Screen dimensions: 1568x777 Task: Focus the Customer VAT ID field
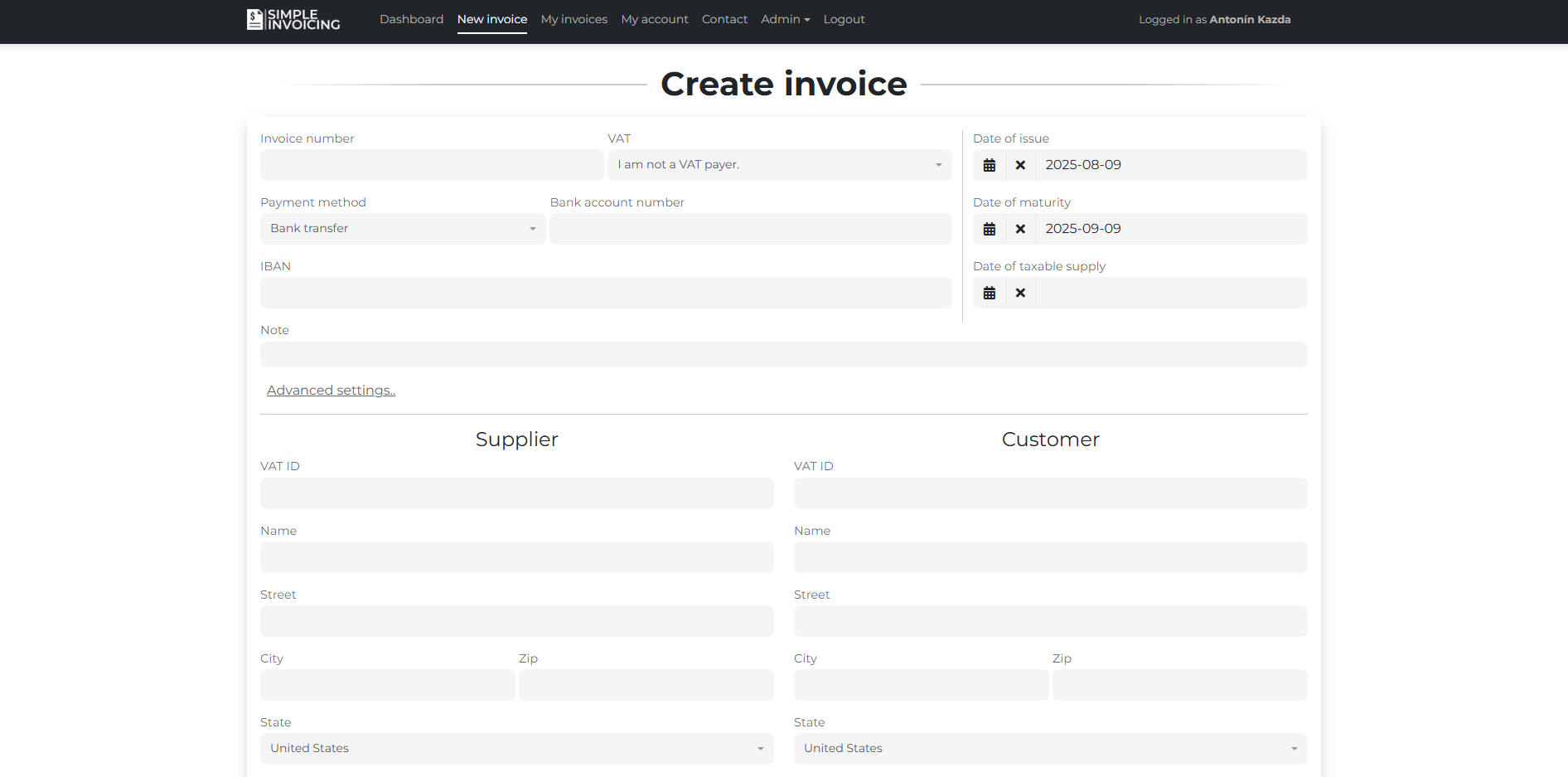pyautogui.click(x=1051, y=493)
